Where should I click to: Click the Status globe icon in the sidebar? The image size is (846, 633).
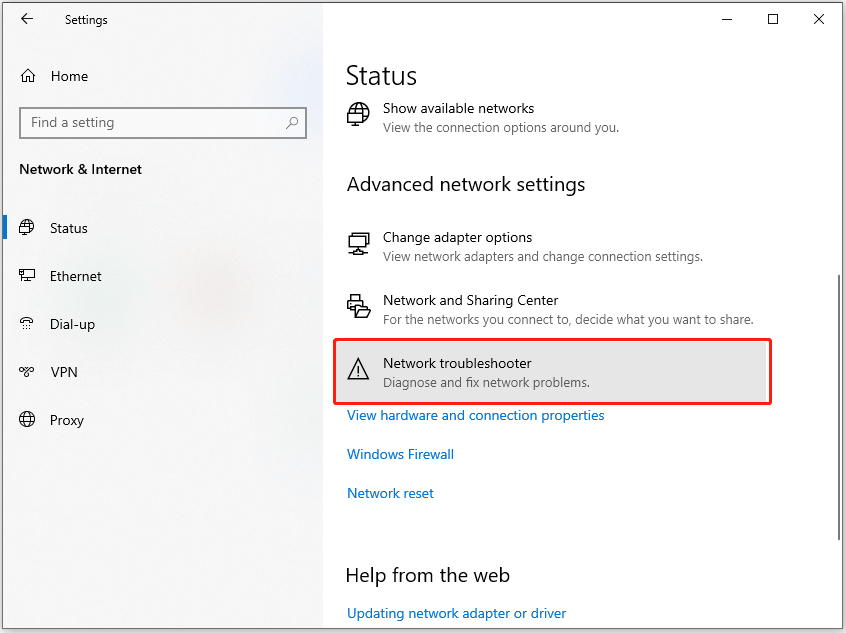(x=26, y=227)
